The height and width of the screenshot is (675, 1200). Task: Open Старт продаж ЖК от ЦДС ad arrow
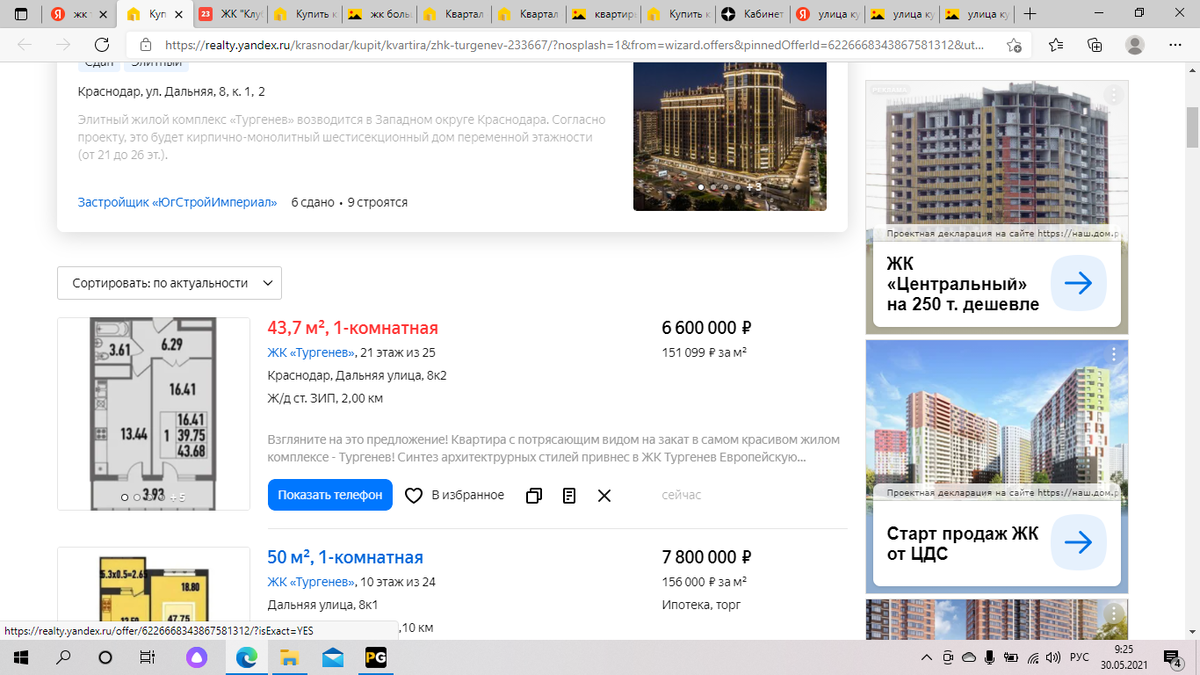coord(1078,543)
